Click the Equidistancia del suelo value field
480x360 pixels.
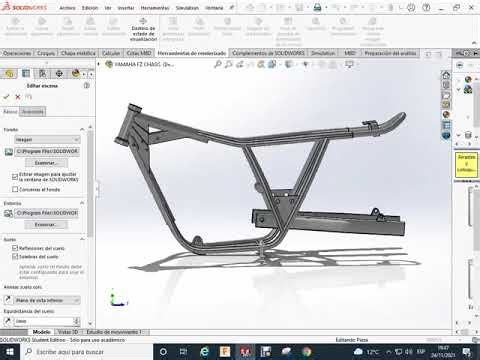(44, 321)
